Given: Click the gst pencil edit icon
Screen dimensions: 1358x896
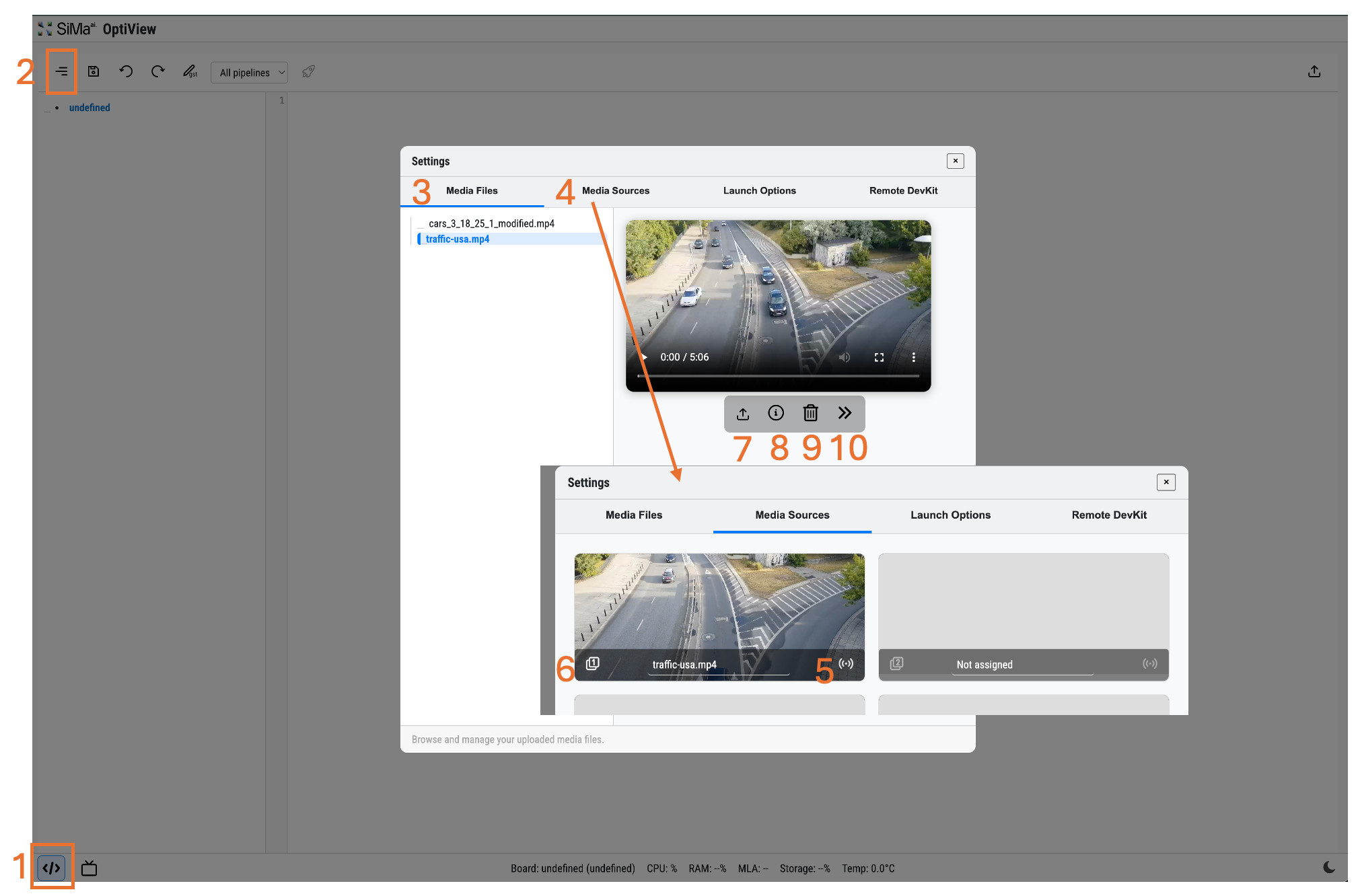Looking at the screenshot, I should pyautogui.click(x=190, y=71).
